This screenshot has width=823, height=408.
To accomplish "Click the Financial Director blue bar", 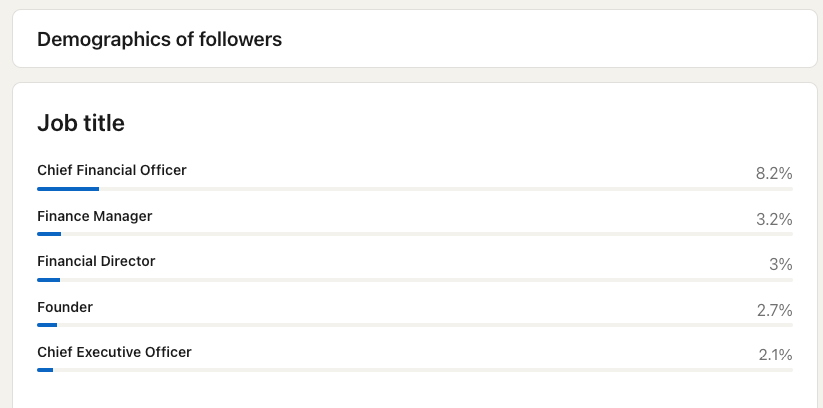I will (x=48, y=280).
